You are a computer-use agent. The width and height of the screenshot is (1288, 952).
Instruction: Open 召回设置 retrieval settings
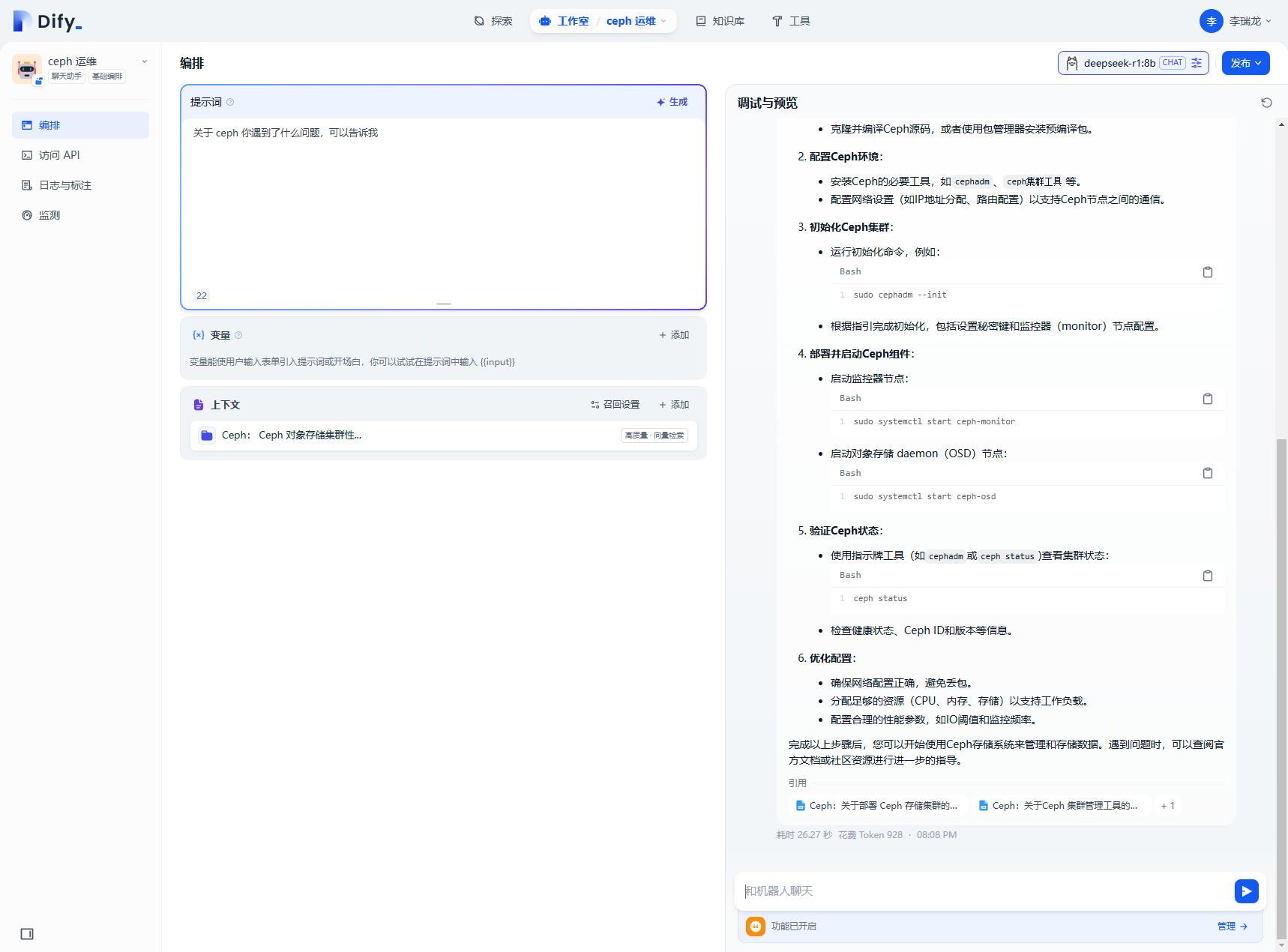coord(615,405)
